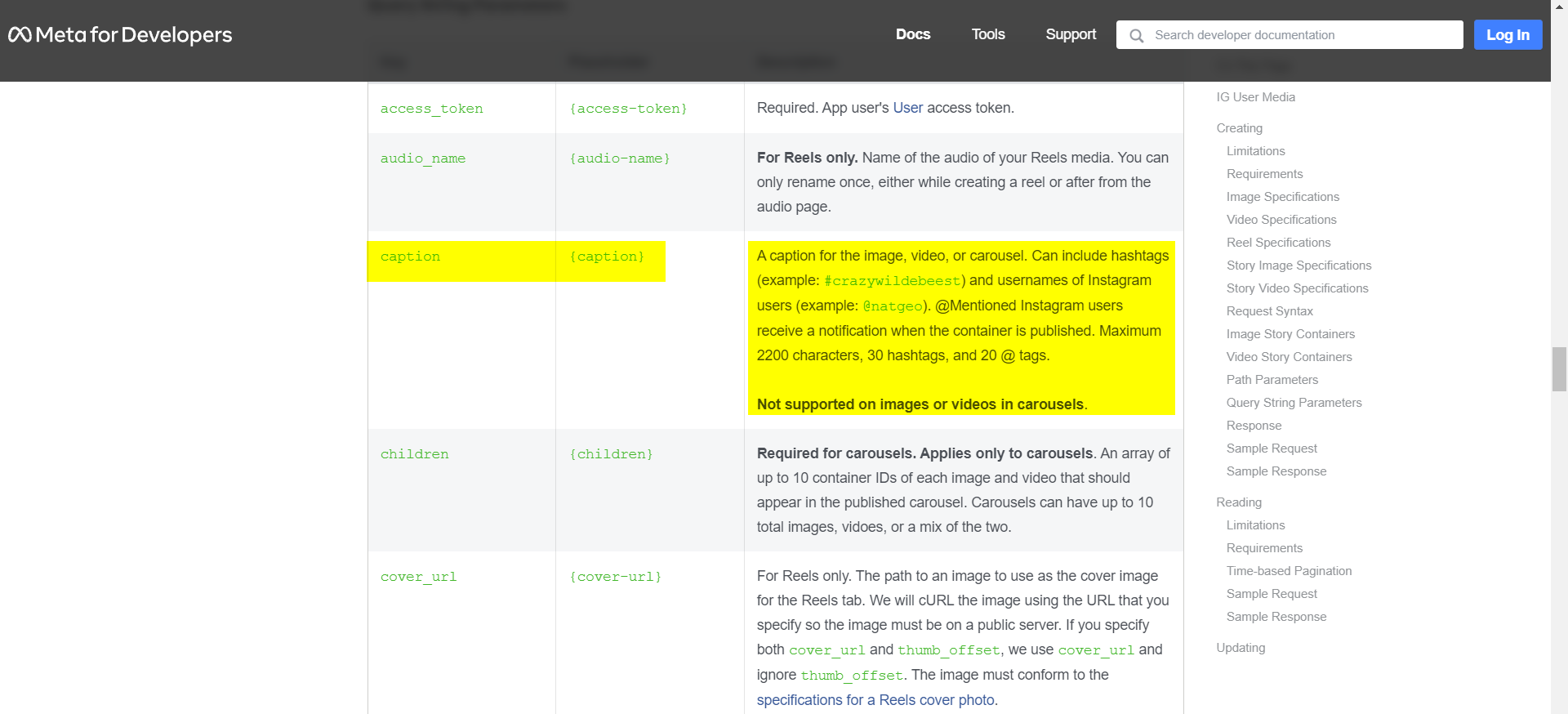
Task: Follow the User access token link
Action: (x=908, y=108)
